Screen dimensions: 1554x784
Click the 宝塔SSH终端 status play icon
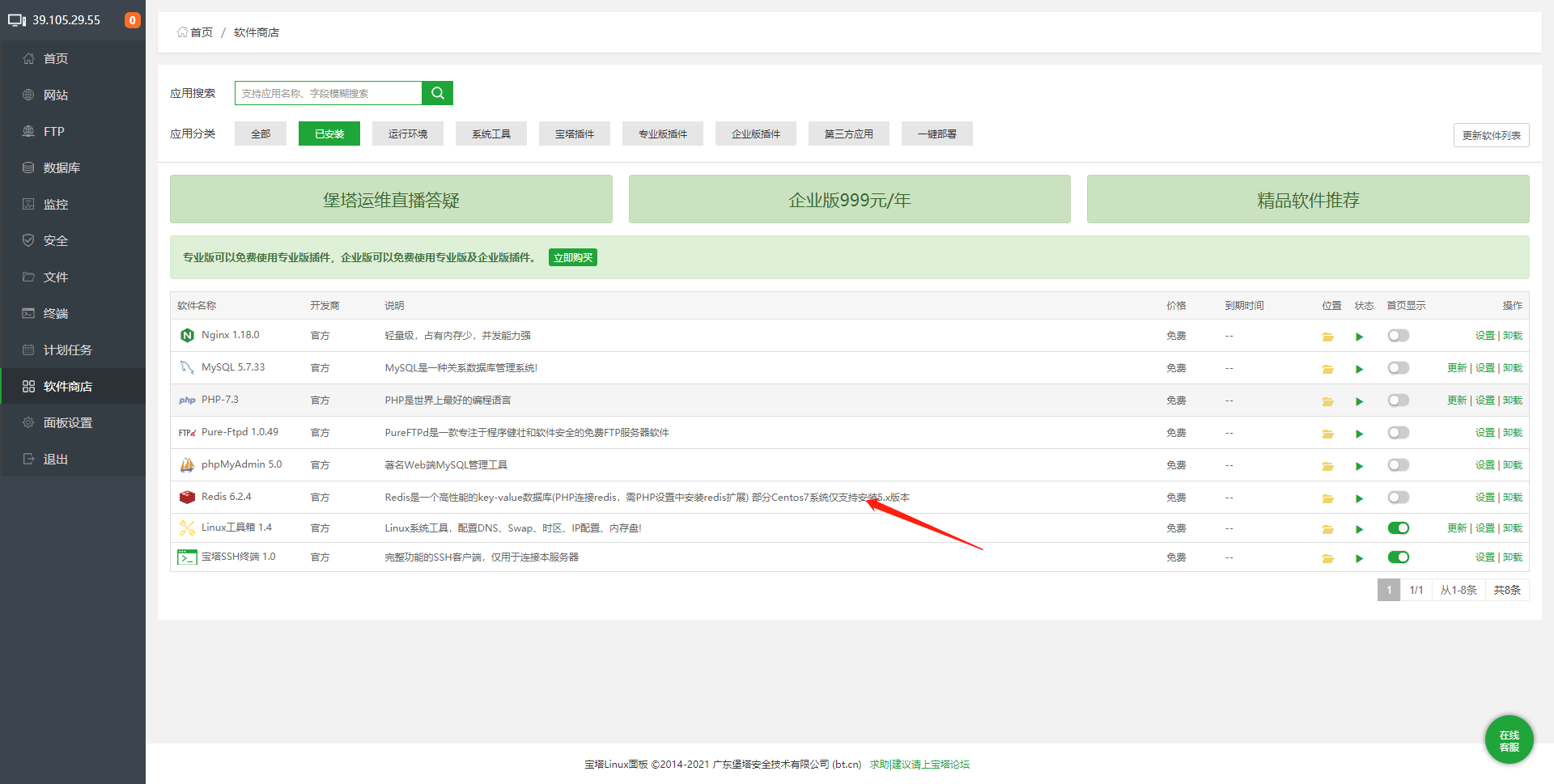1360,558
